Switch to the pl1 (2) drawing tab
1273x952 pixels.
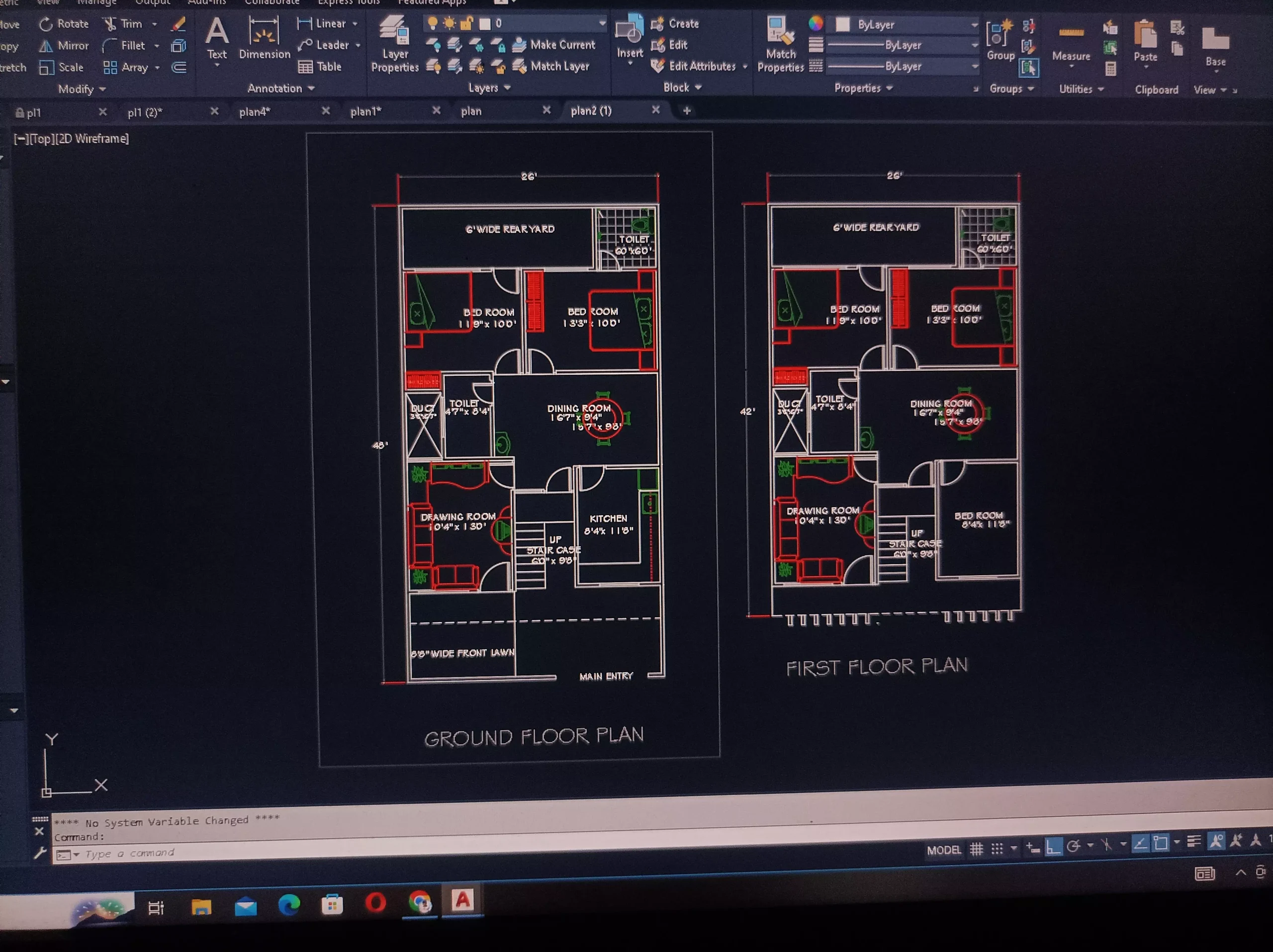[x=144, y=113]
